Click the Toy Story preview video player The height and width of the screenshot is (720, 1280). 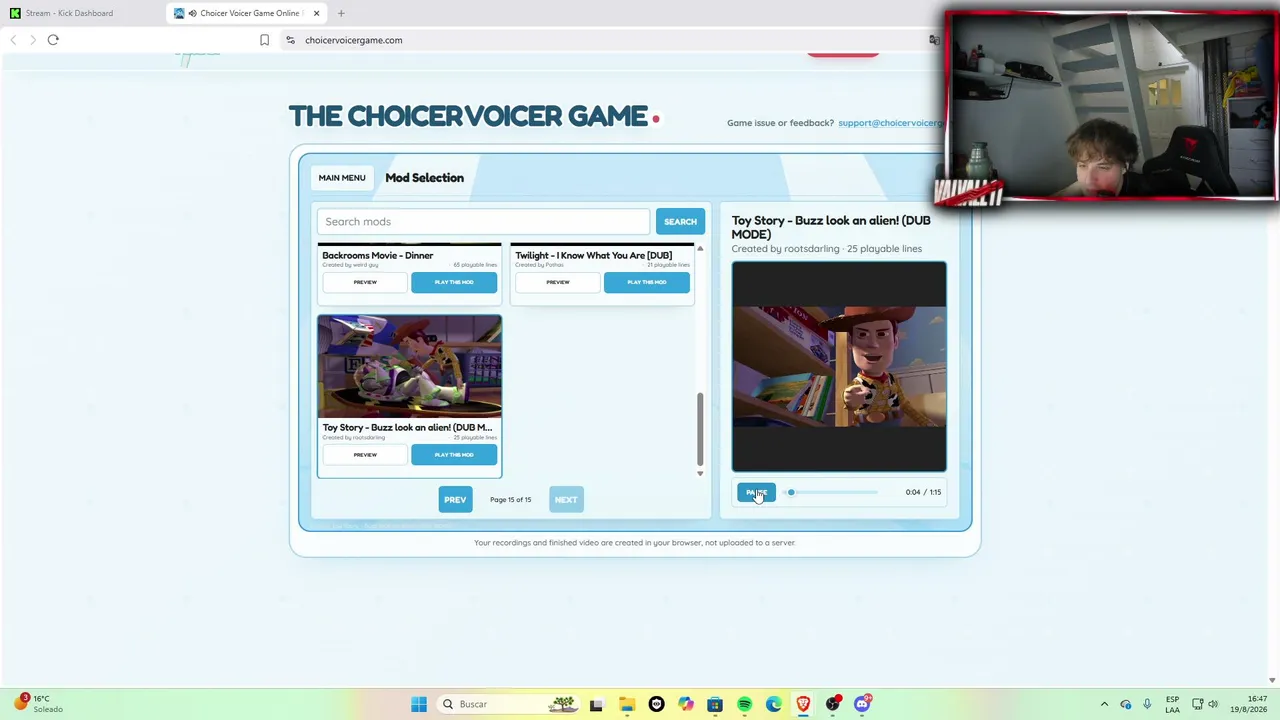(x=839, y=366)
